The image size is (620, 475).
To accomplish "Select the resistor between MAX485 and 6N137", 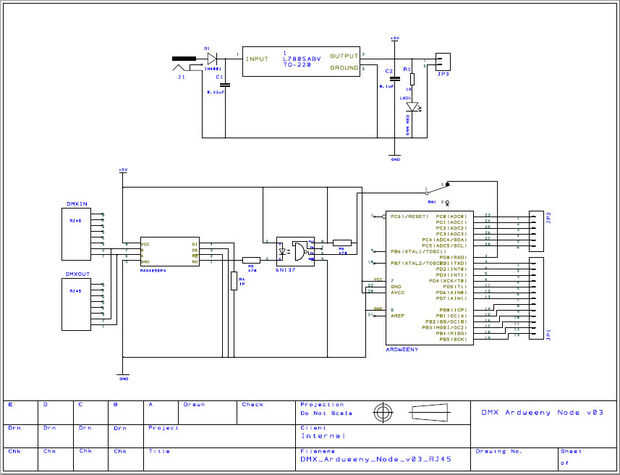I will point(251,260).
